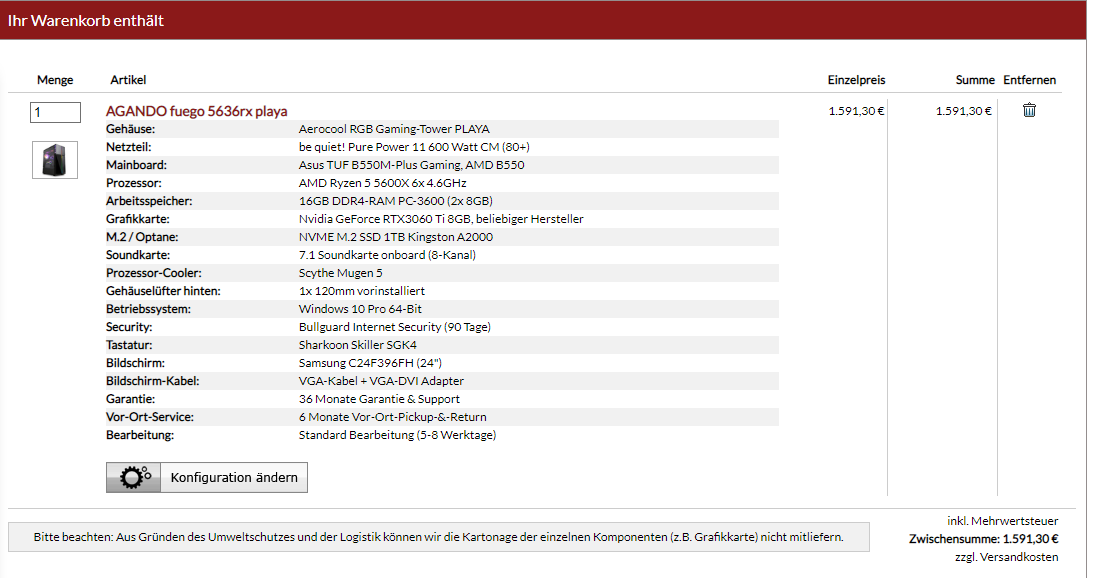
Task: Click the 7.1 Soundkarte onboard value
Action: pos(387,255)
